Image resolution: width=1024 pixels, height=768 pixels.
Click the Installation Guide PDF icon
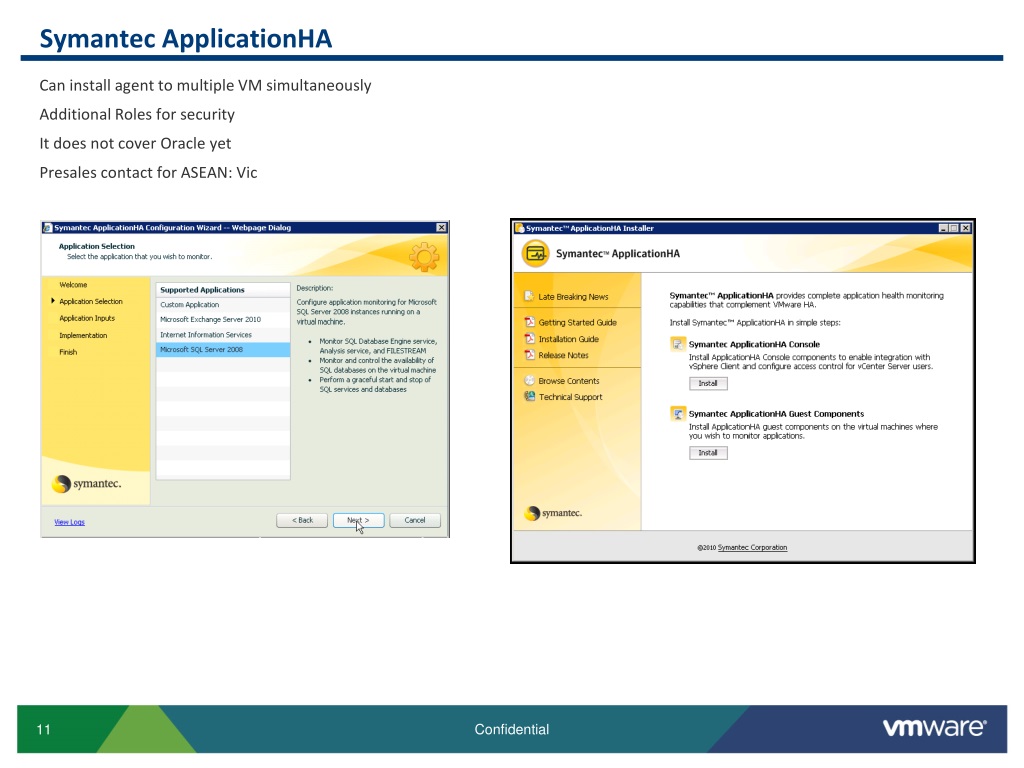[530, 338]
